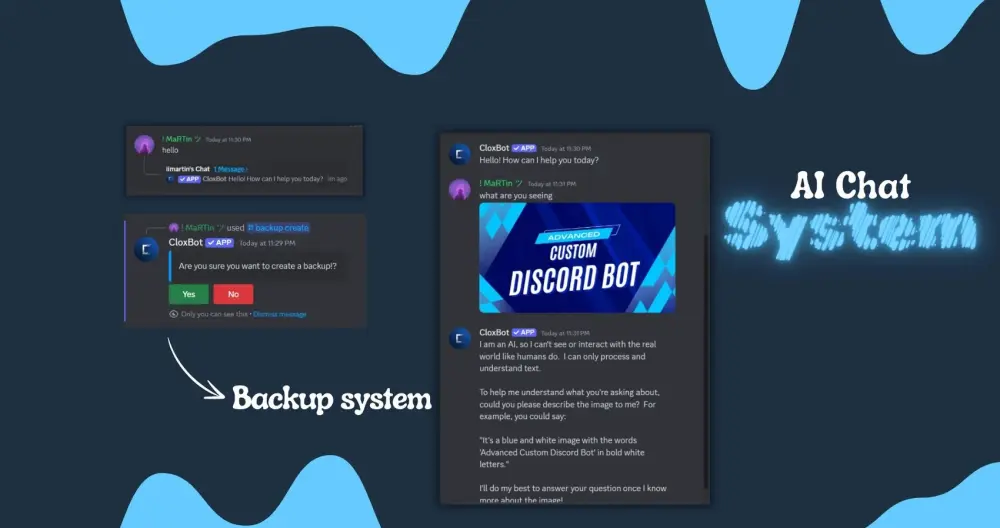Click the APP badge by the 'I am an AI' reply
The height and width of the screenshot is (528, 1000).
click(524, 332)
